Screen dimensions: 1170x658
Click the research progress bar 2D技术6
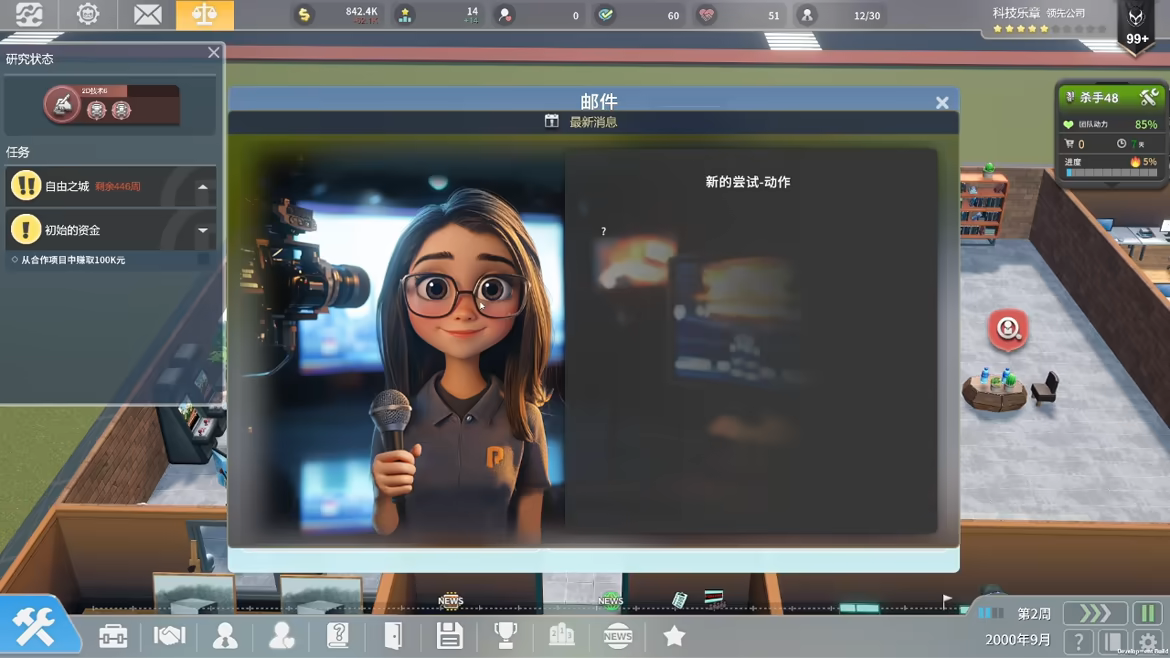[x=130, y=91]
